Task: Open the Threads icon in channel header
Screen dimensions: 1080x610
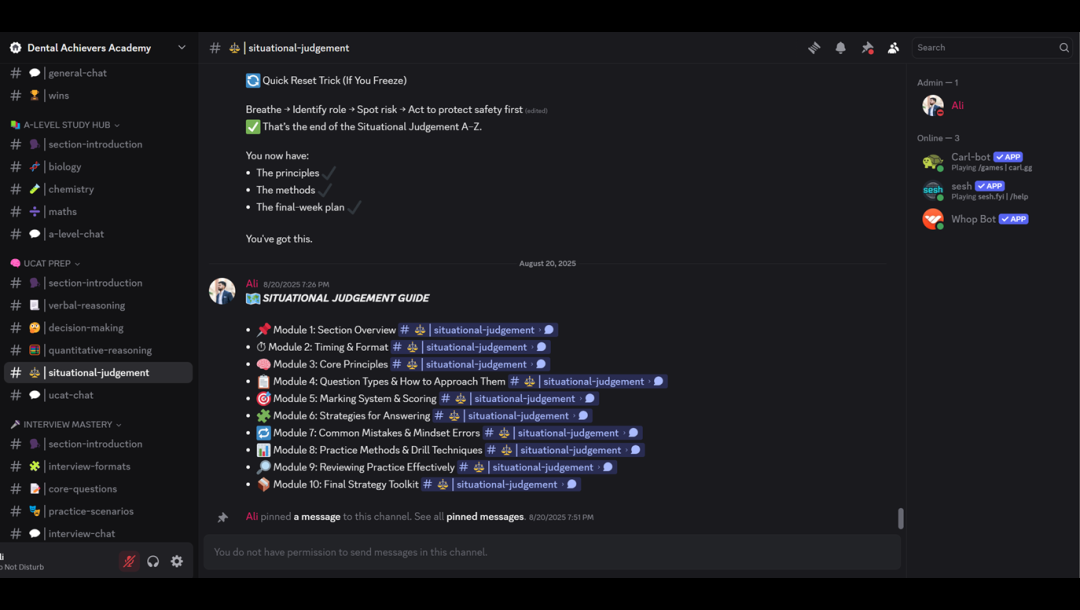Action: point(814,48)
